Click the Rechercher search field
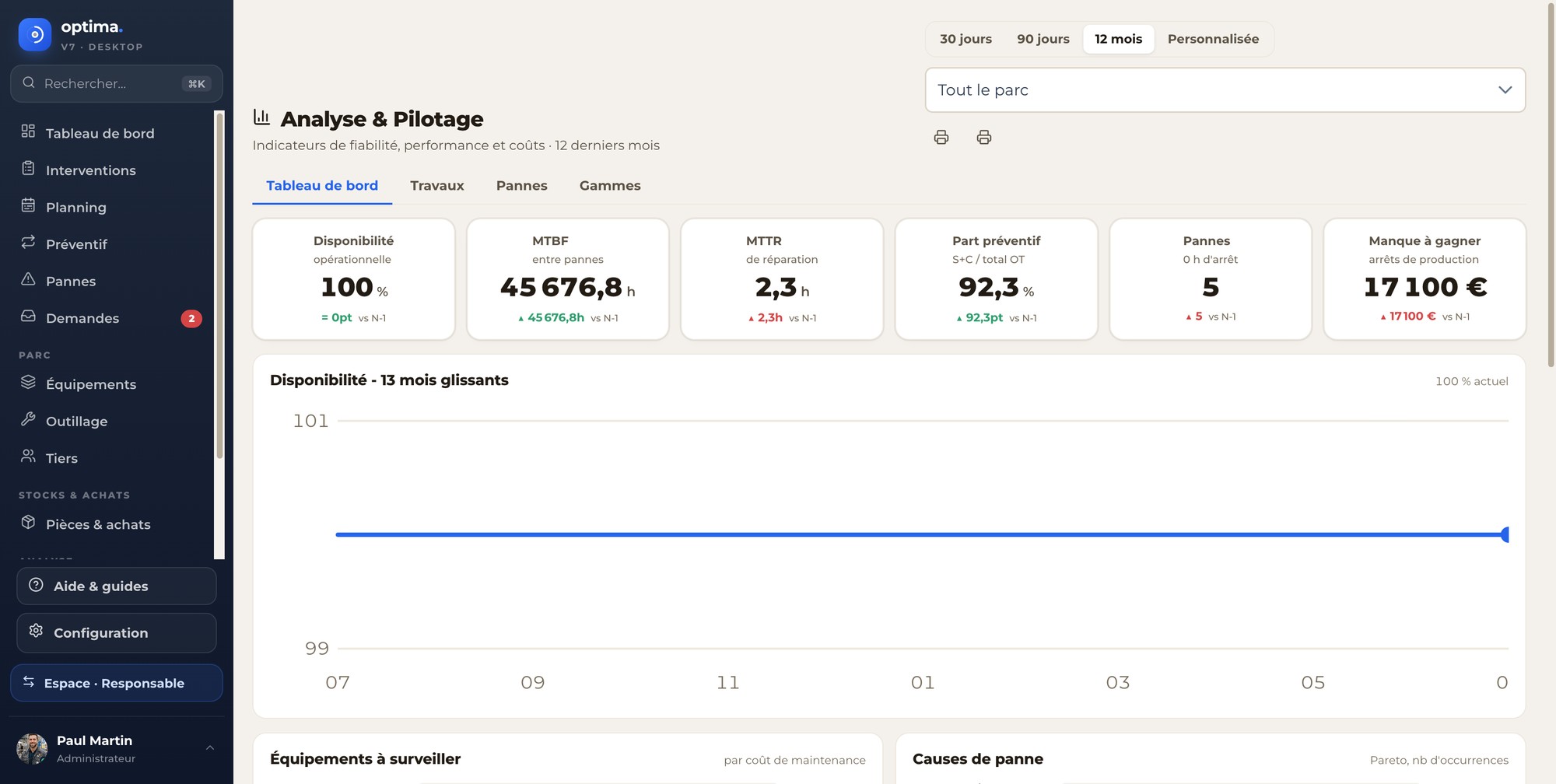1556x784 pixels. 117,84
